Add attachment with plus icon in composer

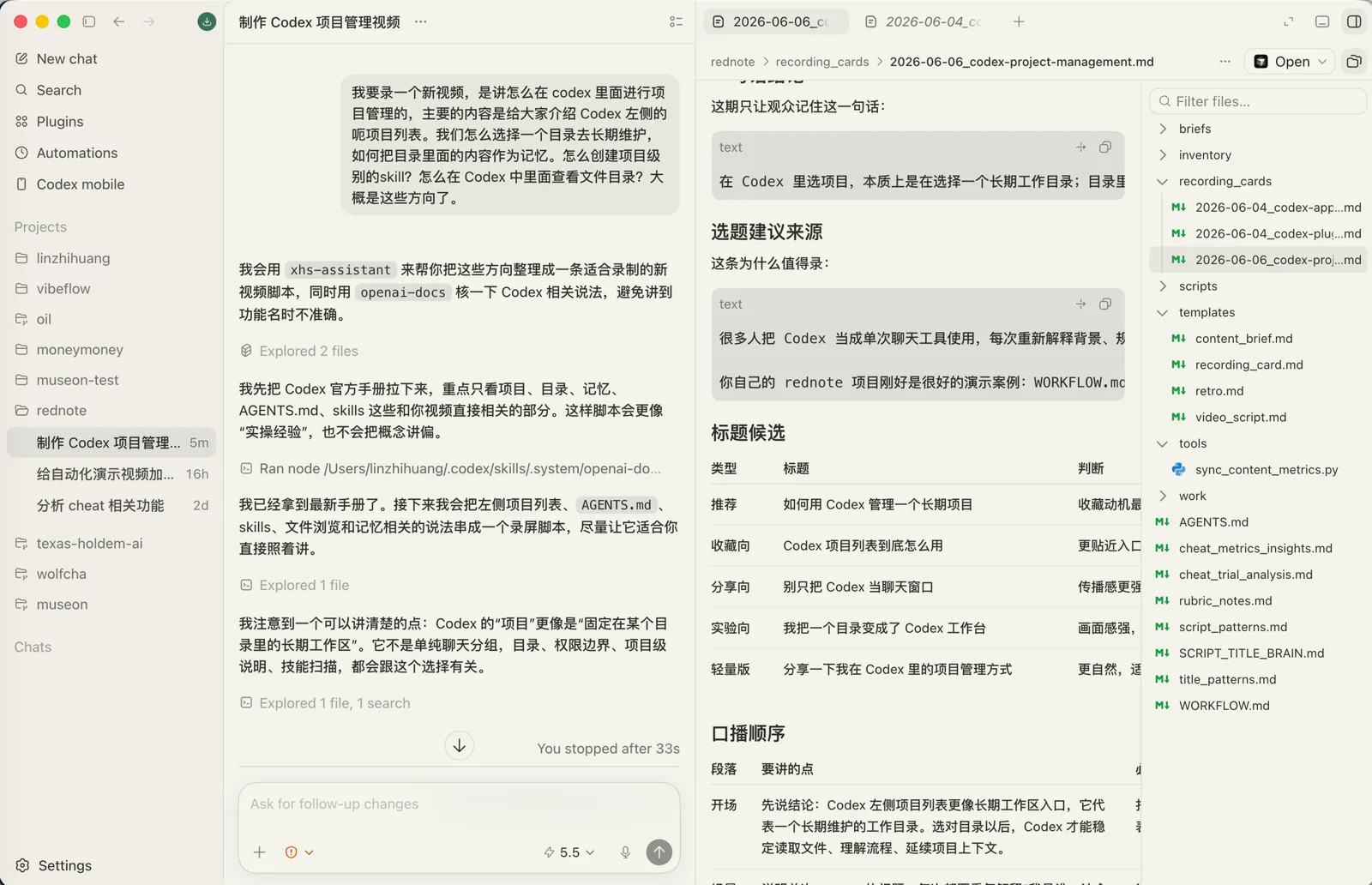coord(259,852)
